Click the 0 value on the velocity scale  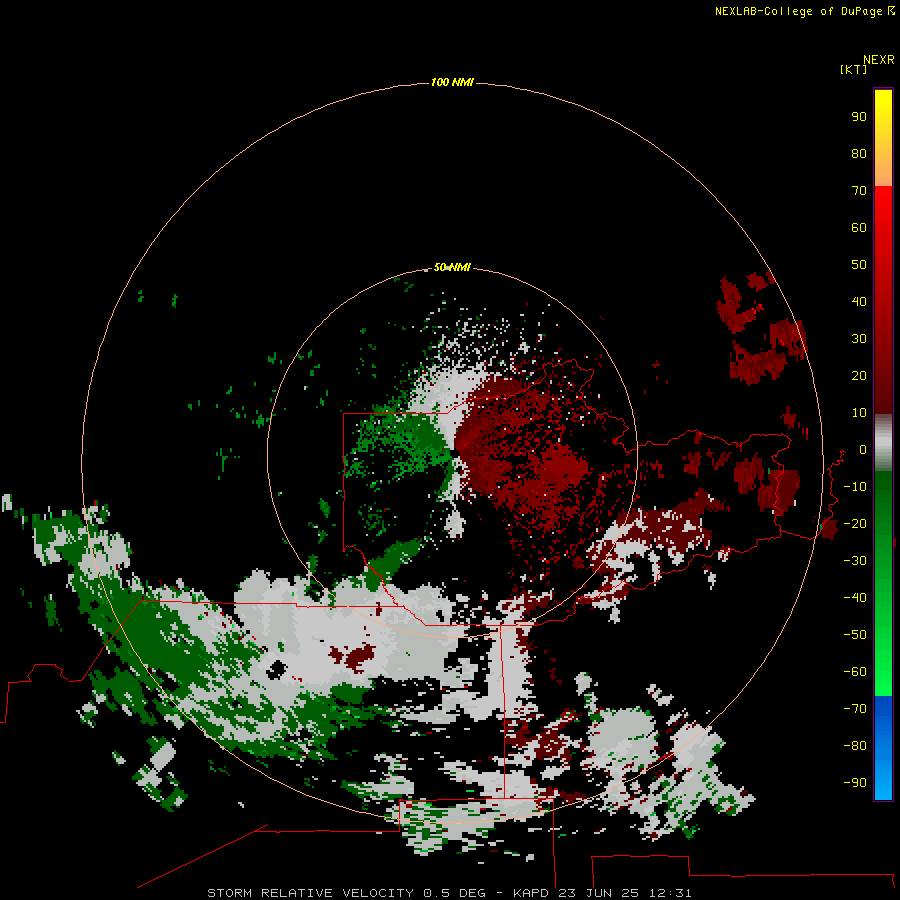pyautogui.click(x=863, y=450)
